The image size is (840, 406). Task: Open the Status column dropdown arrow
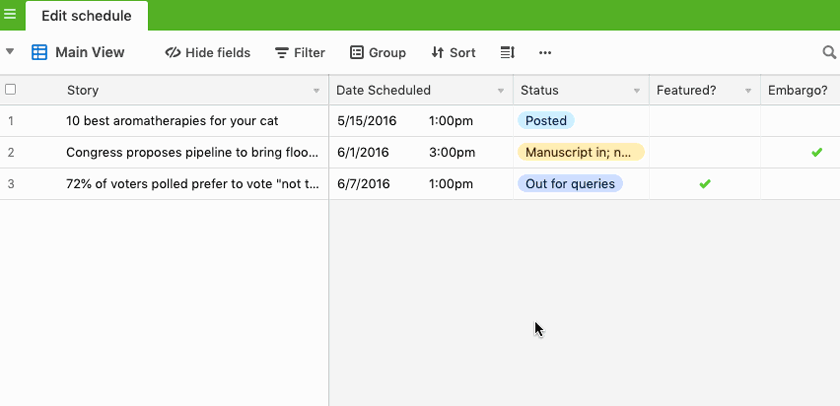[637, 91]
